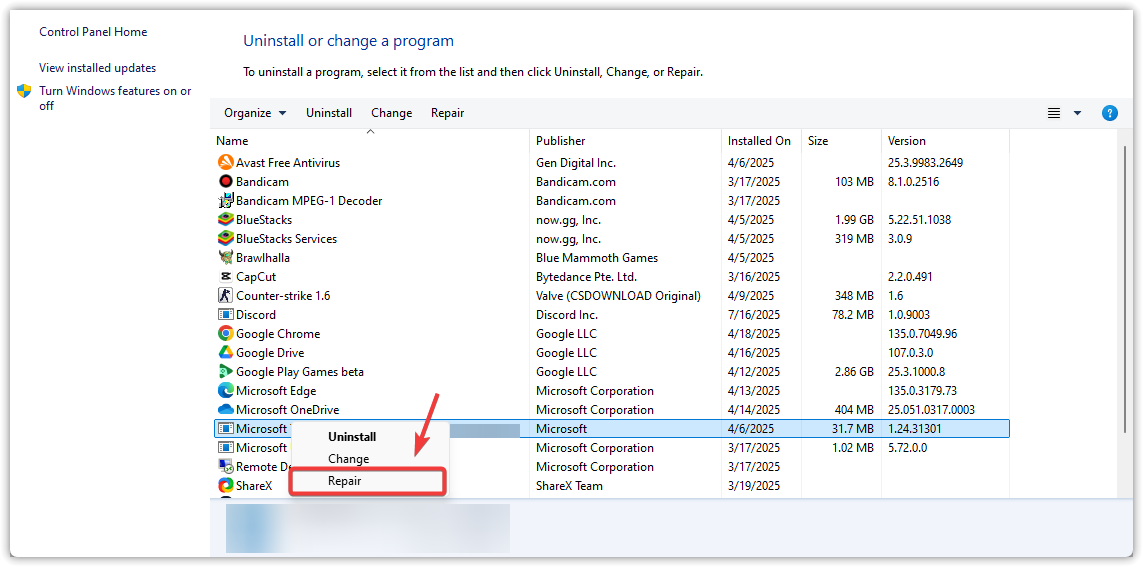Viewport: 1143px width, 567px height.
Task: Select the Brawlhalla program name
Action: [263, 257]
